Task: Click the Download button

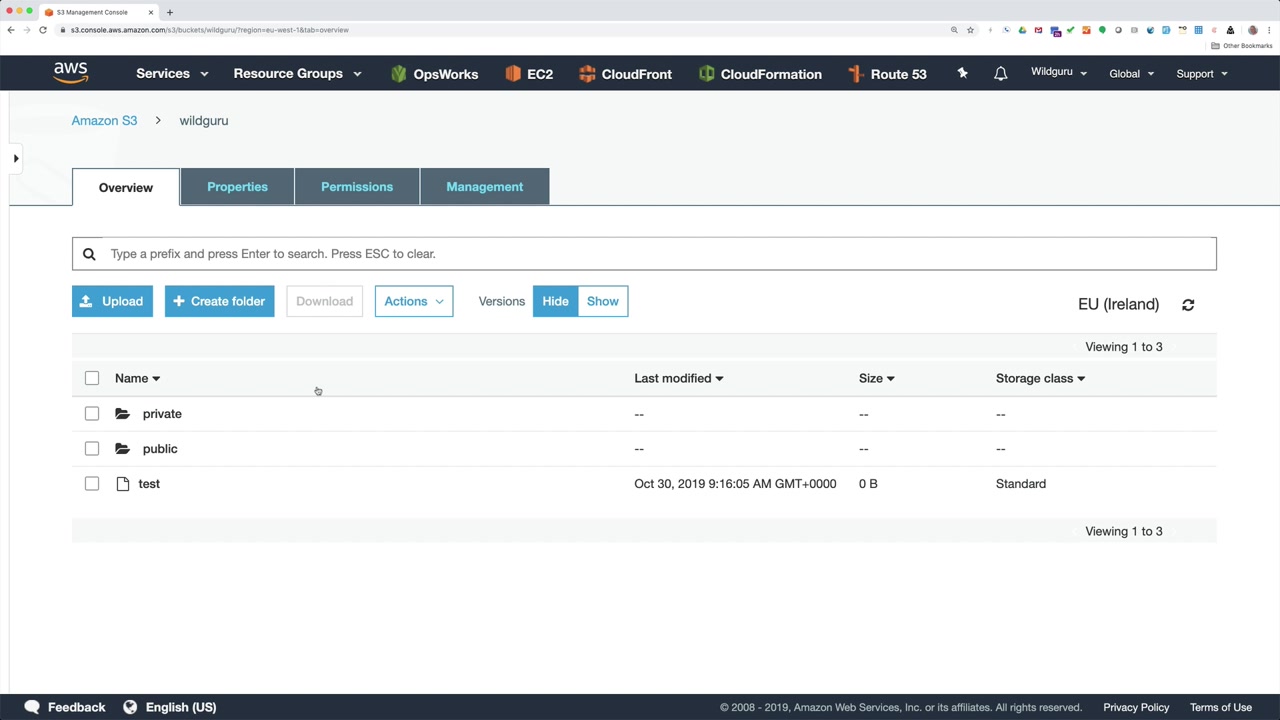Action: pos(324,301)
